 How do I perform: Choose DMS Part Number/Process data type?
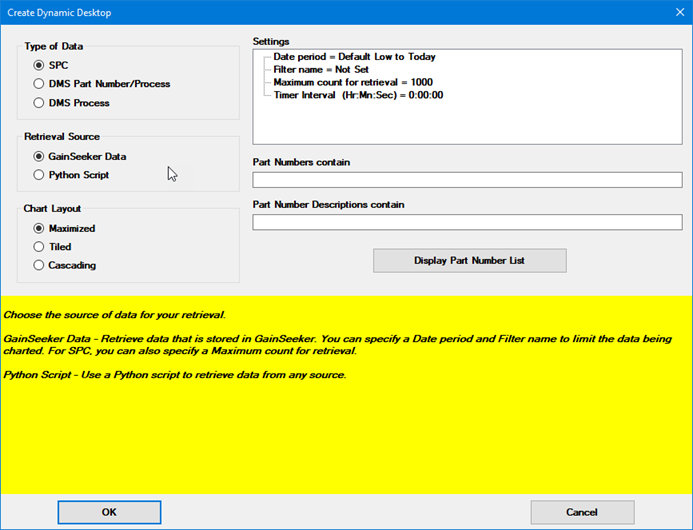39,84
